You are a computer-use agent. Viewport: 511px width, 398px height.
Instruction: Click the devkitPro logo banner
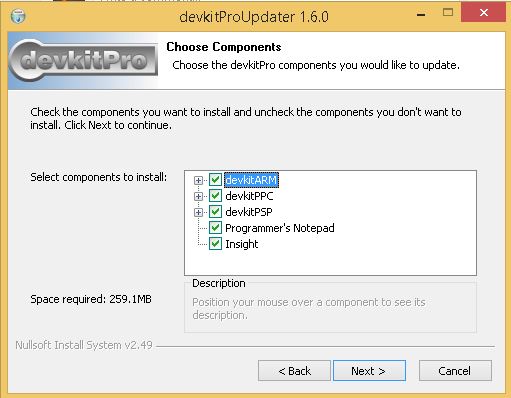(83, 60)
